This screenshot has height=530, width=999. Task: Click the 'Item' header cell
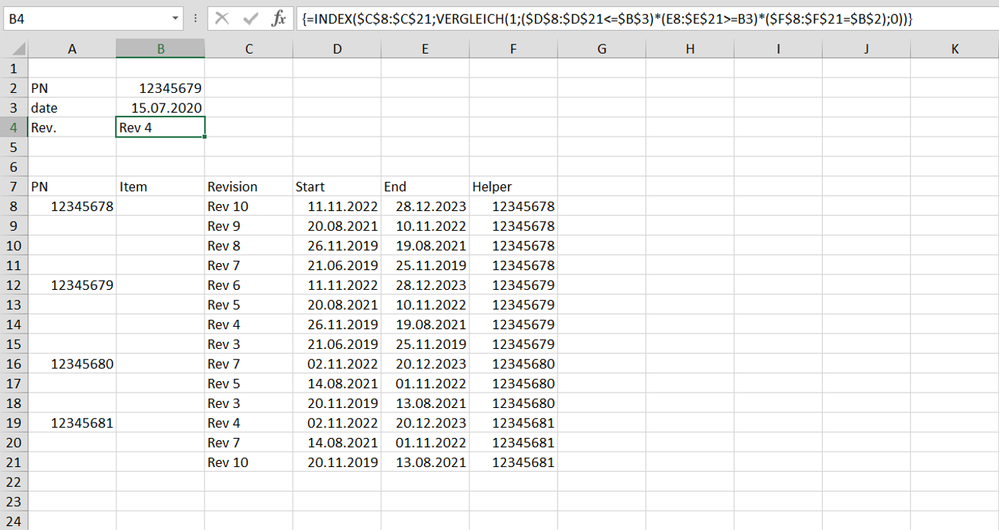pyautogui.click(x=161, y=187)
